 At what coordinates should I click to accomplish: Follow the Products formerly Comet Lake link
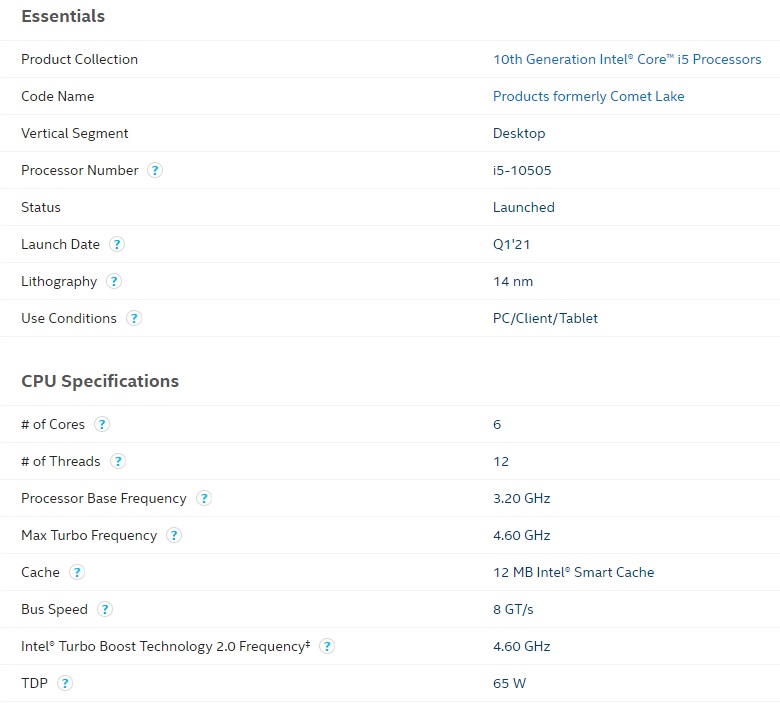[588, 96]
